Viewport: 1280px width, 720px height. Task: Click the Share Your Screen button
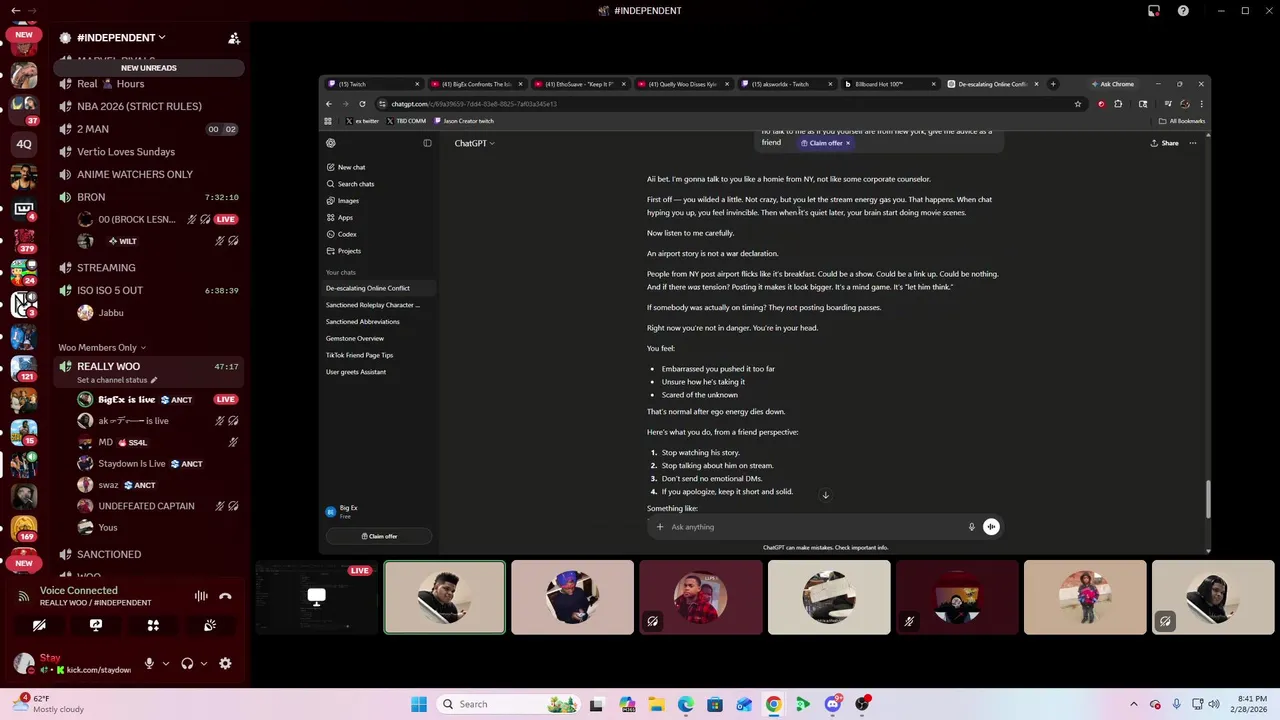pyautogui.click(x=96, y=625)
